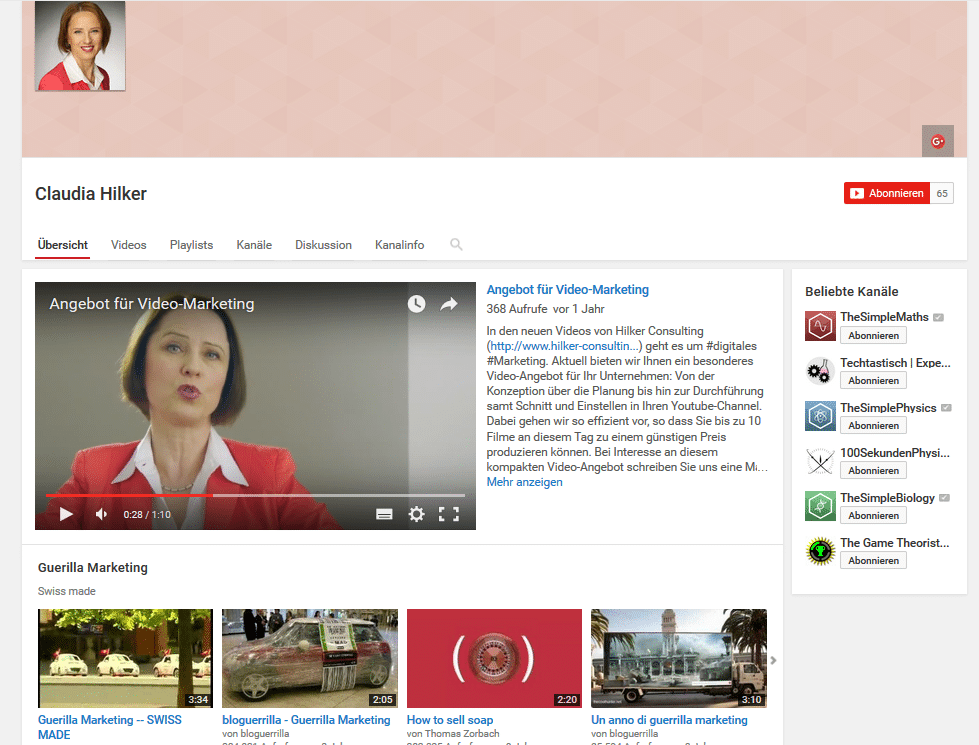Image resolution: width=979 pixels, height=745 pixels.
Task: Click How to sell soap title link
Action: [x=450, y=720]
